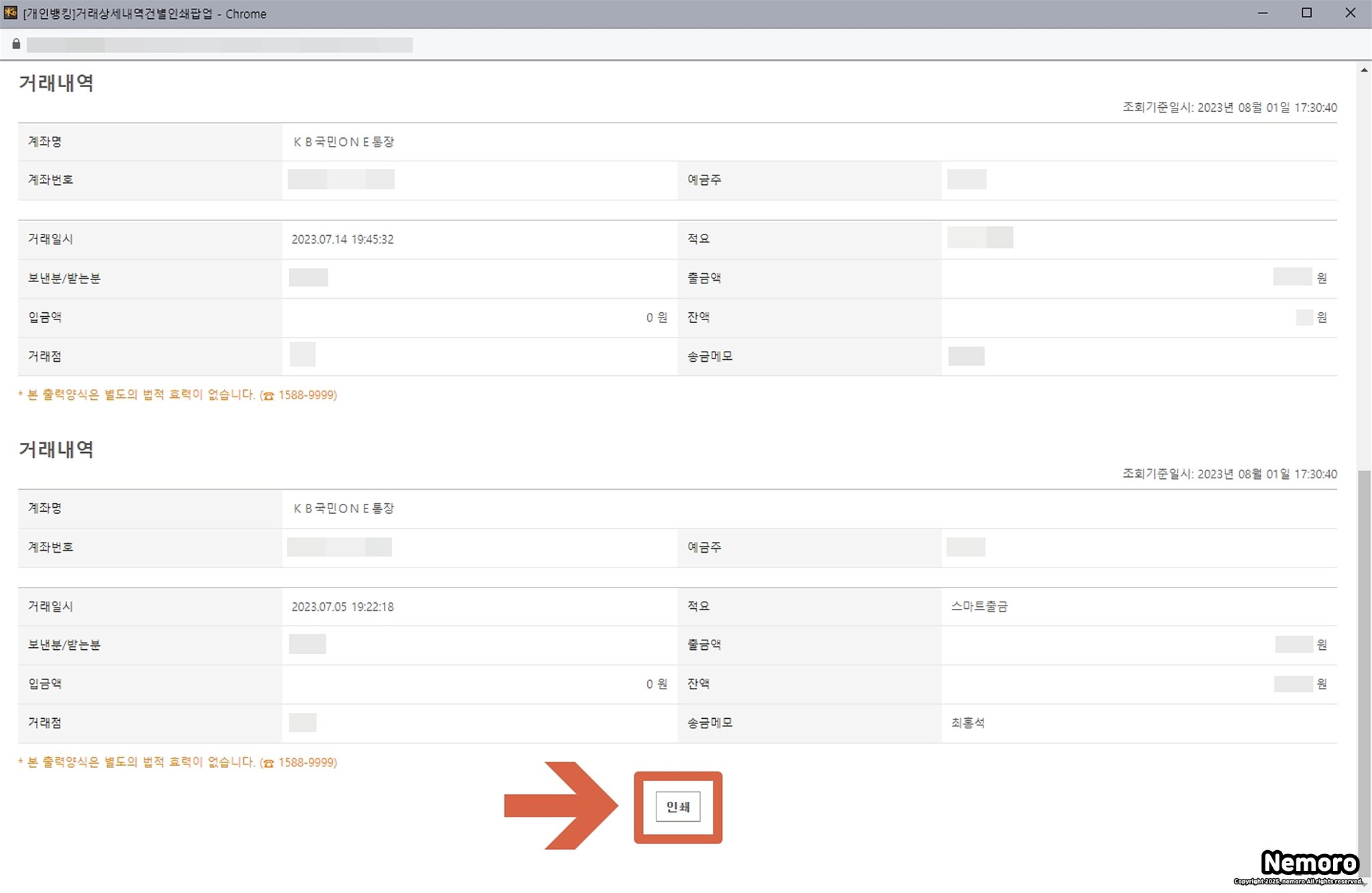Image resolution: width=1372 pixels, height=893 pixels.
Task: Click the 스마트출금 summary text
Action: [979, 606]
